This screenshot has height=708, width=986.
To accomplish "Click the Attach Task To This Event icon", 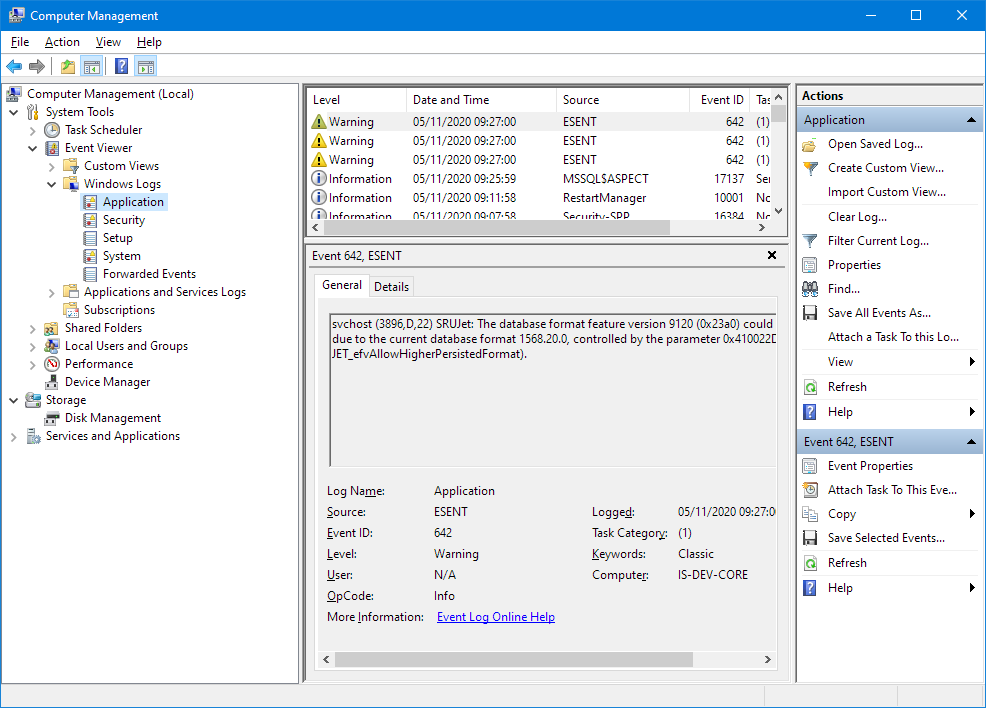I will [810, 490].
